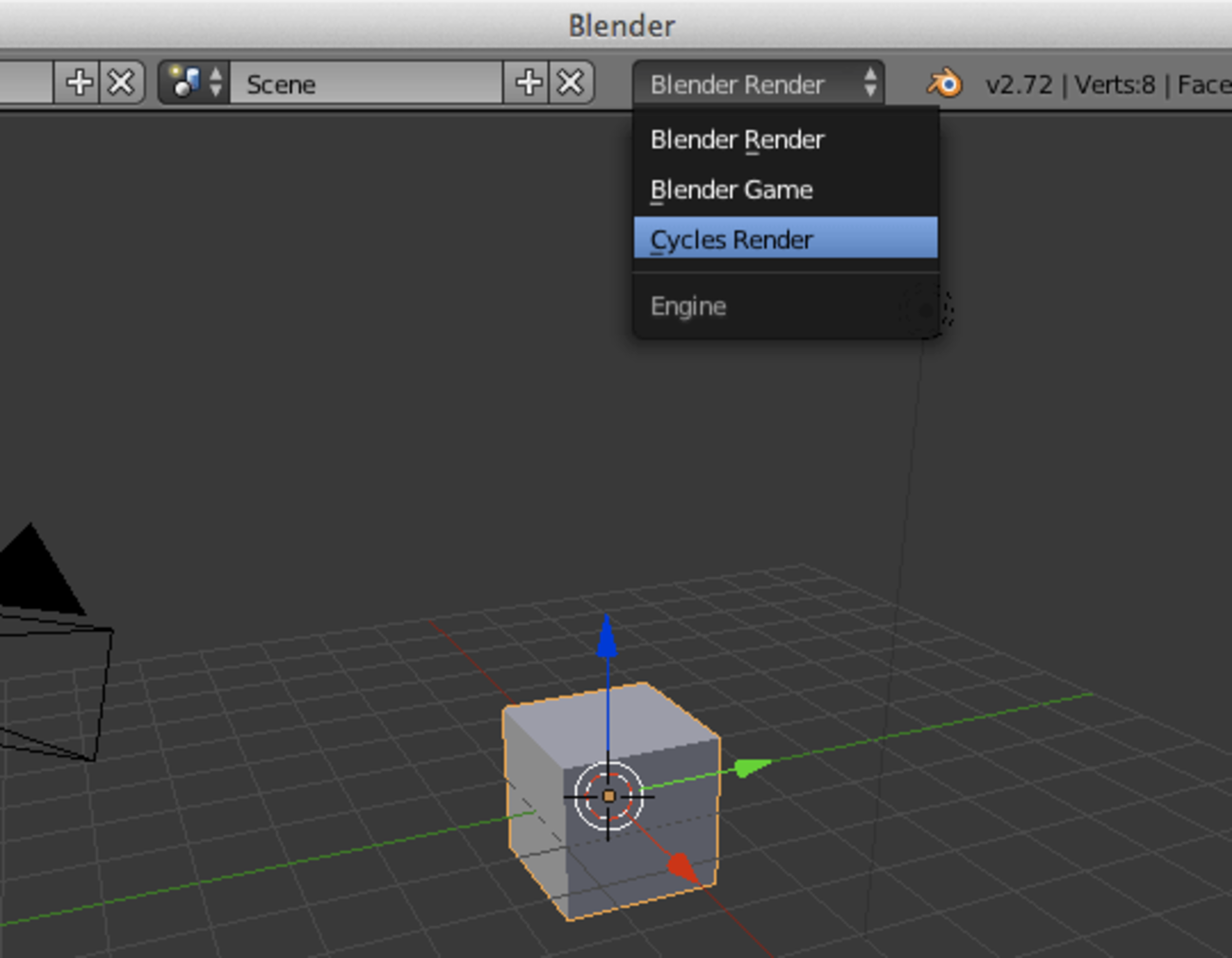Click the v2.72 version text
Screen dimensions: 1232x958
coord(1019,84)
